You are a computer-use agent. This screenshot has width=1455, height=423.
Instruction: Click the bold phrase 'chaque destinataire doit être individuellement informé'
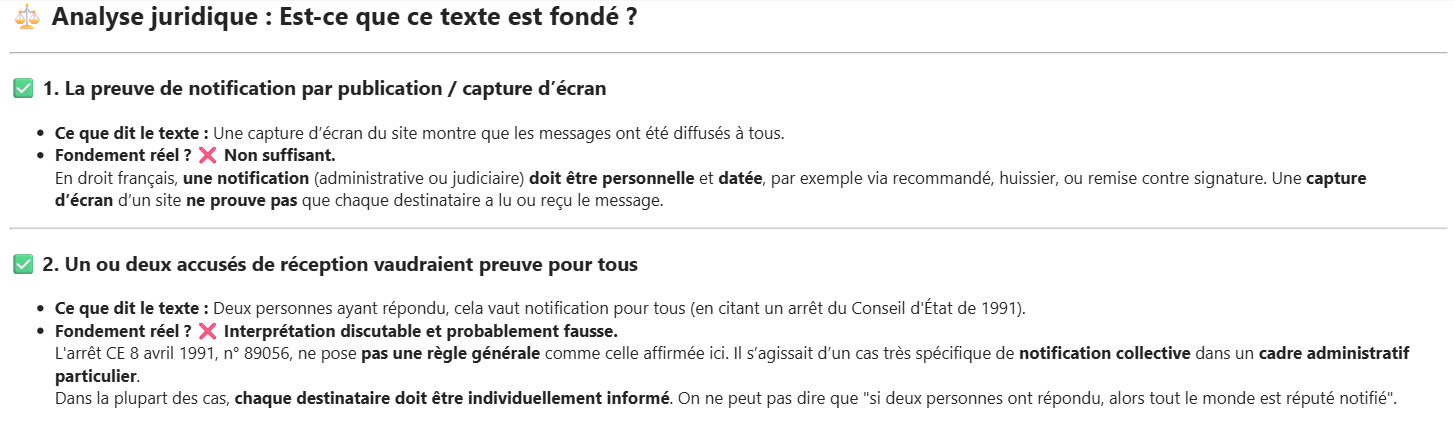(x=452, y=399)
